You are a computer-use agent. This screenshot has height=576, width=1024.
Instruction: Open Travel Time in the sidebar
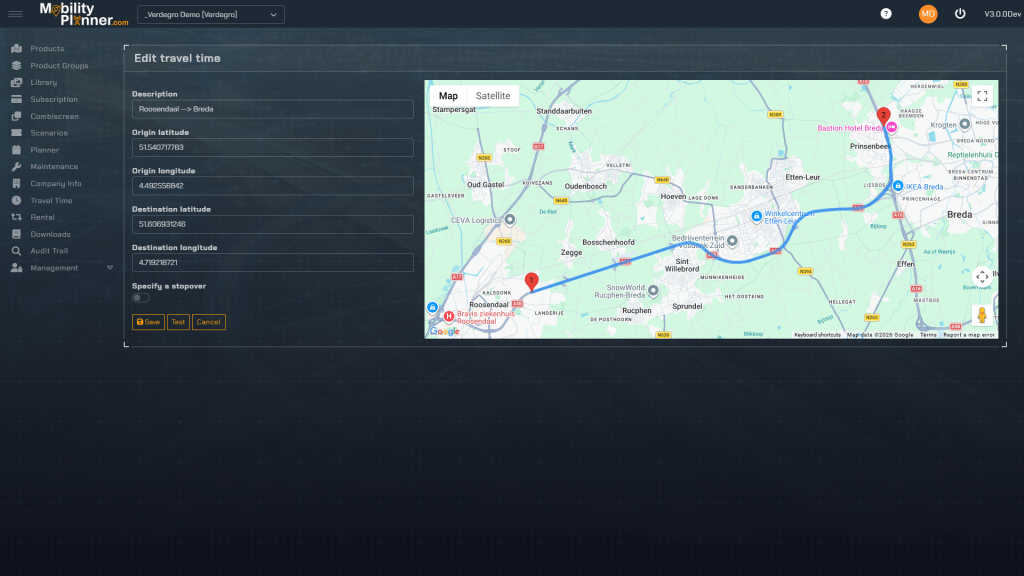[50, 201]
